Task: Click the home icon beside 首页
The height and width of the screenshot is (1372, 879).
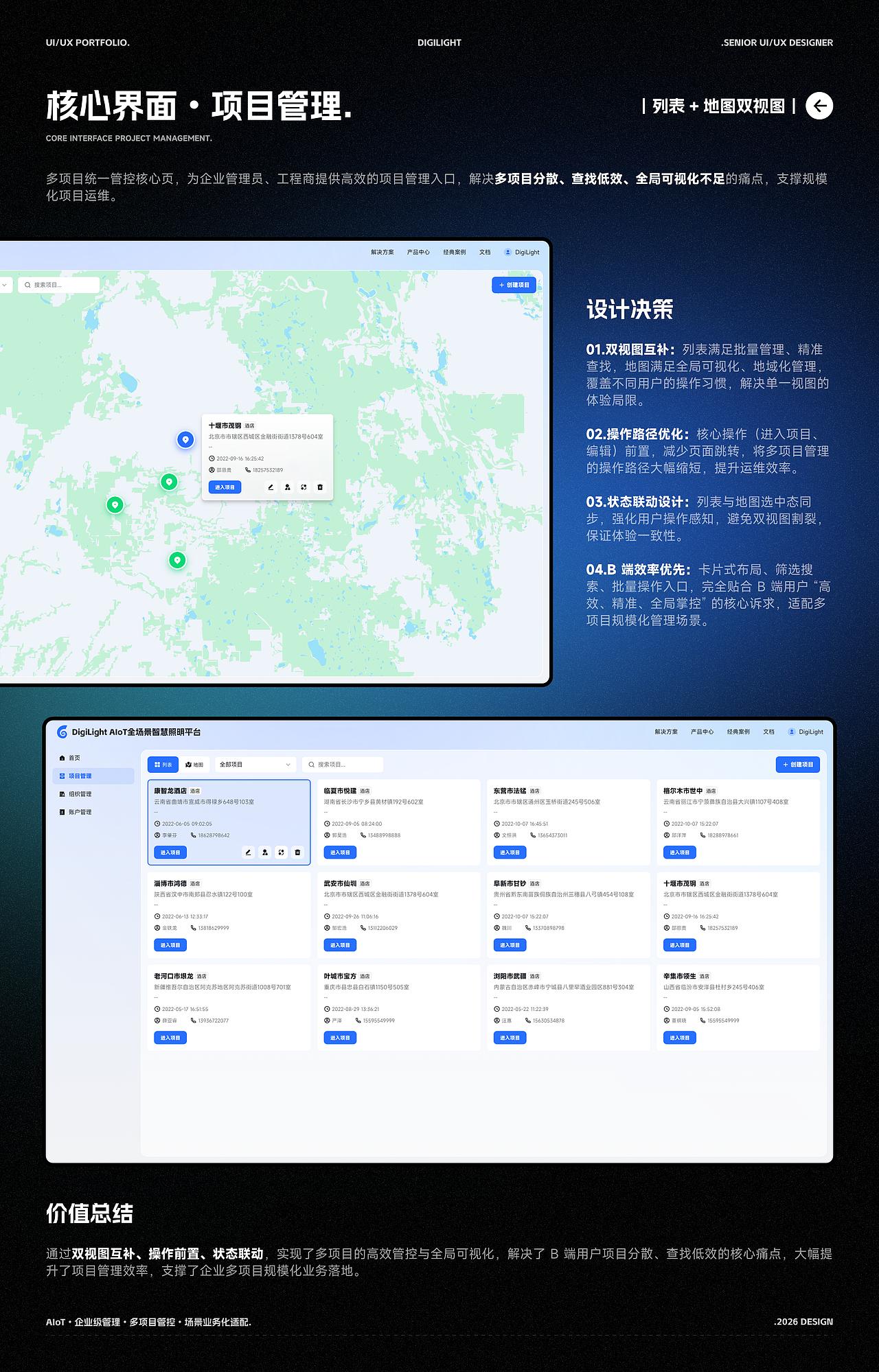Action: coord(62,758)
